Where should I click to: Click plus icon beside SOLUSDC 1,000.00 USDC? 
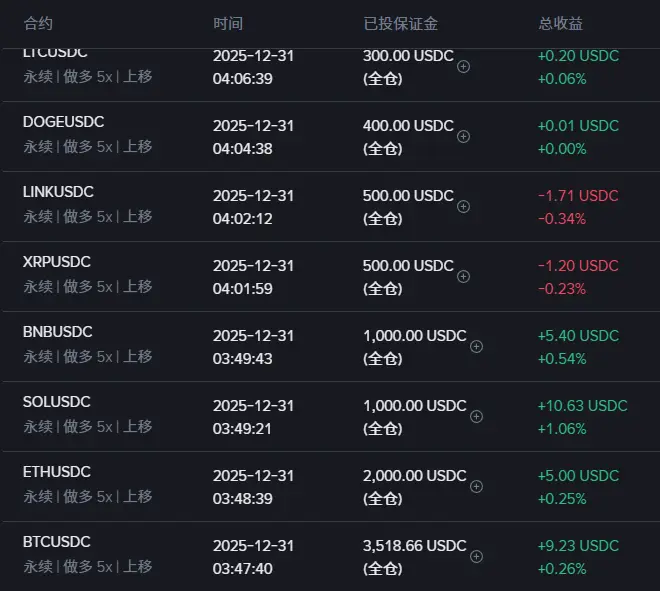[477, 417]
